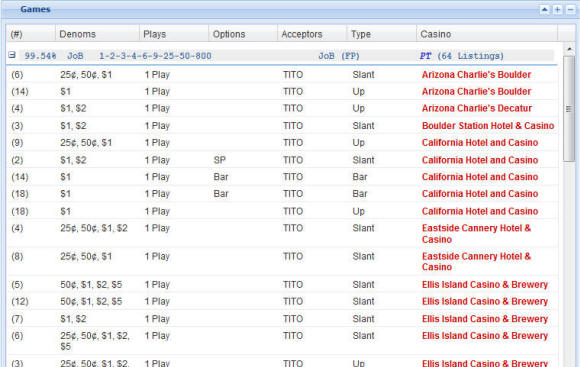Open Arizona Charlie's Boulder link in Slant row
Viewport: 580px width, 367px height.
pyautogui.click(x=476, y=75)
